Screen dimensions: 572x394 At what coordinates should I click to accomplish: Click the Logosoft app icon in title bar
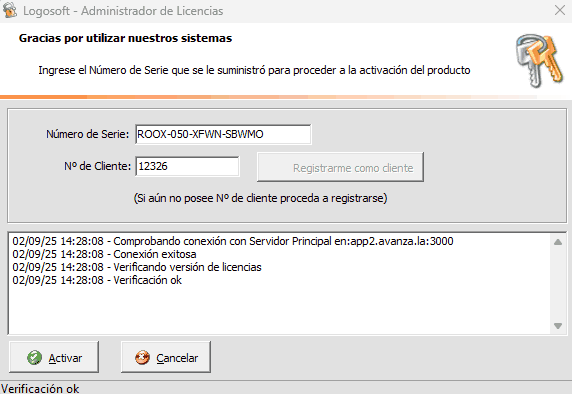[9, 10]
